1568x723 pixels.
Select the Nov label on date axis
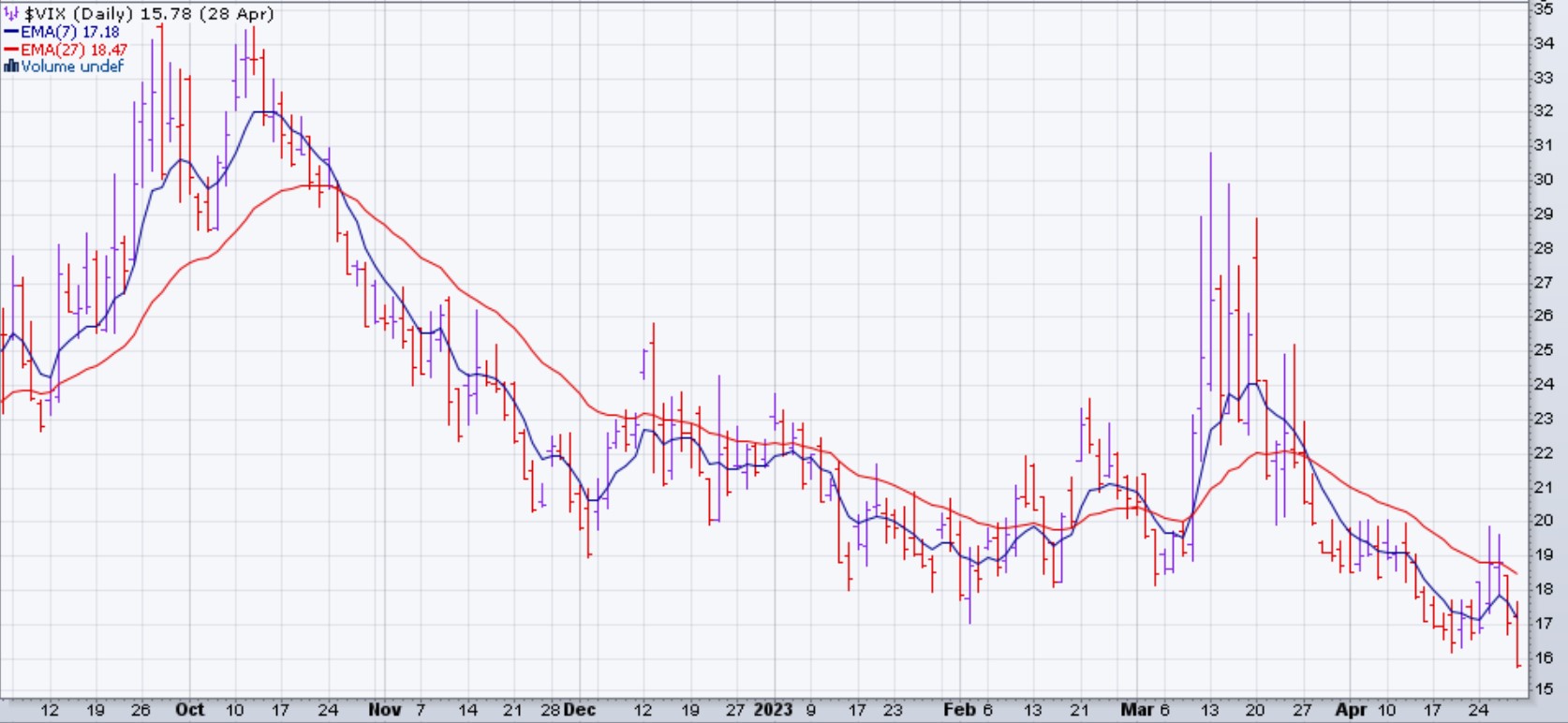point(384,710)
